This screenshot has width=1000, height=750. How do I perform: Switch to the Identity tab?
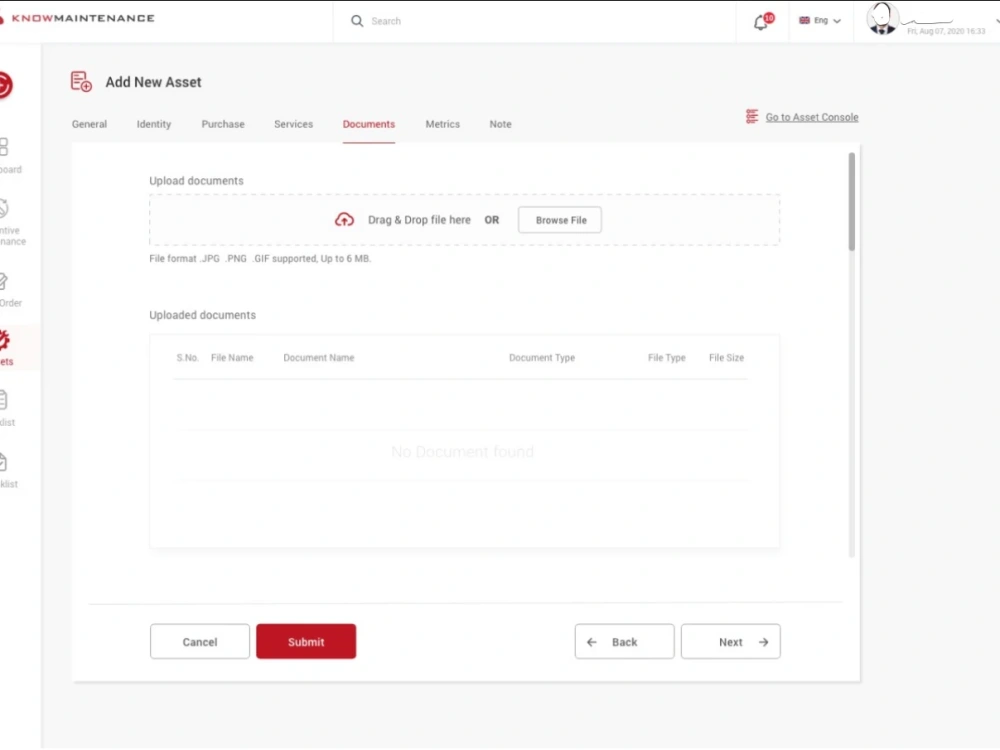pyautogui.click(x=154, y=124)
